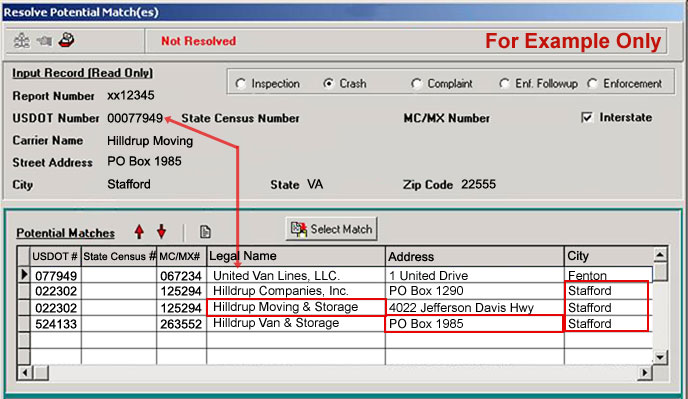Select the Hilldrup Moving & Storage cell
The width and height of the screenshot is (688, 399).
[x=296, y=307]
